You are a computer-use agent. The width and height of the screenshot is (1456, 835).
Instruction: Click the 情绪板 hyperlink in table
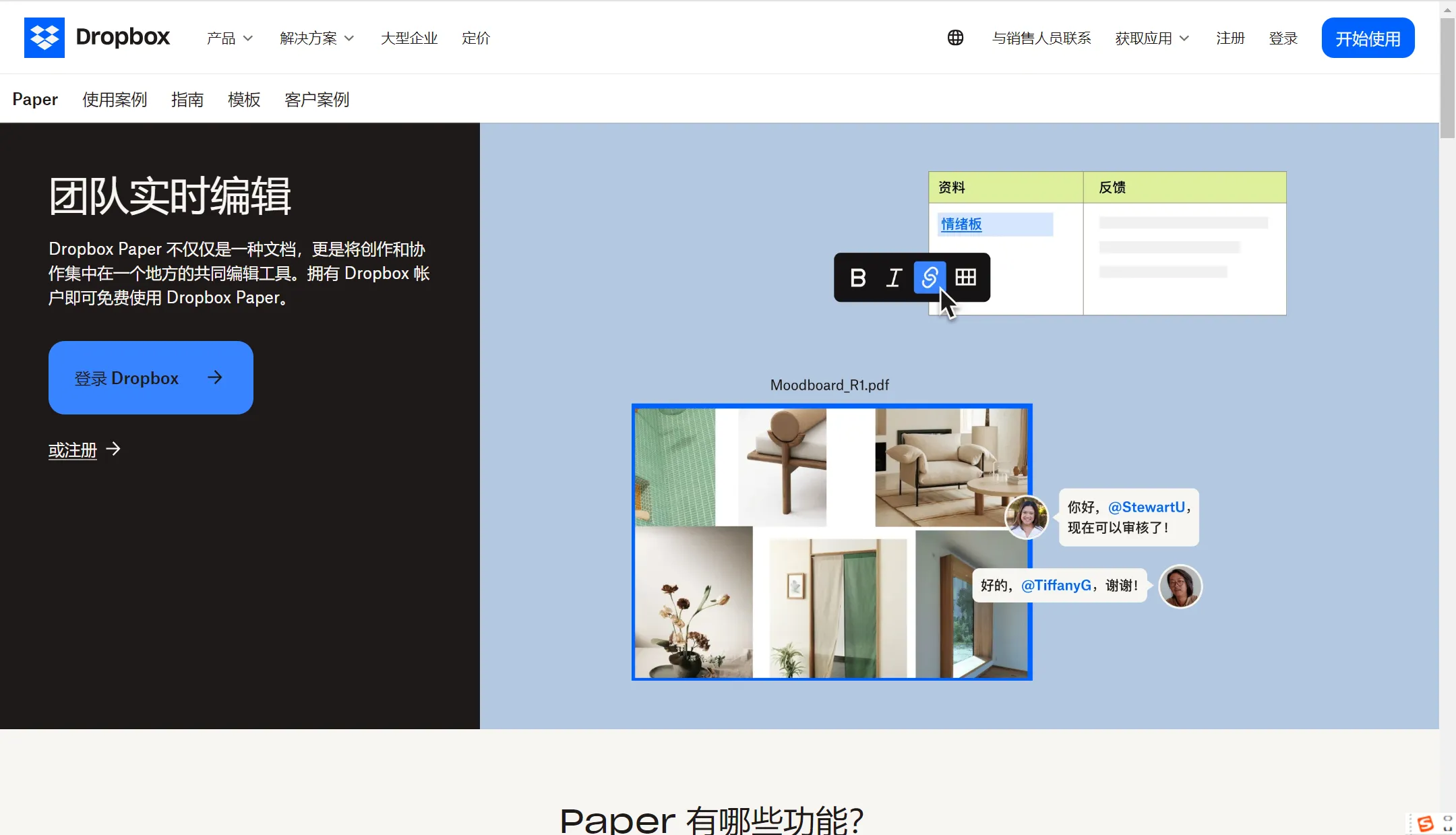tap(961, 224)
